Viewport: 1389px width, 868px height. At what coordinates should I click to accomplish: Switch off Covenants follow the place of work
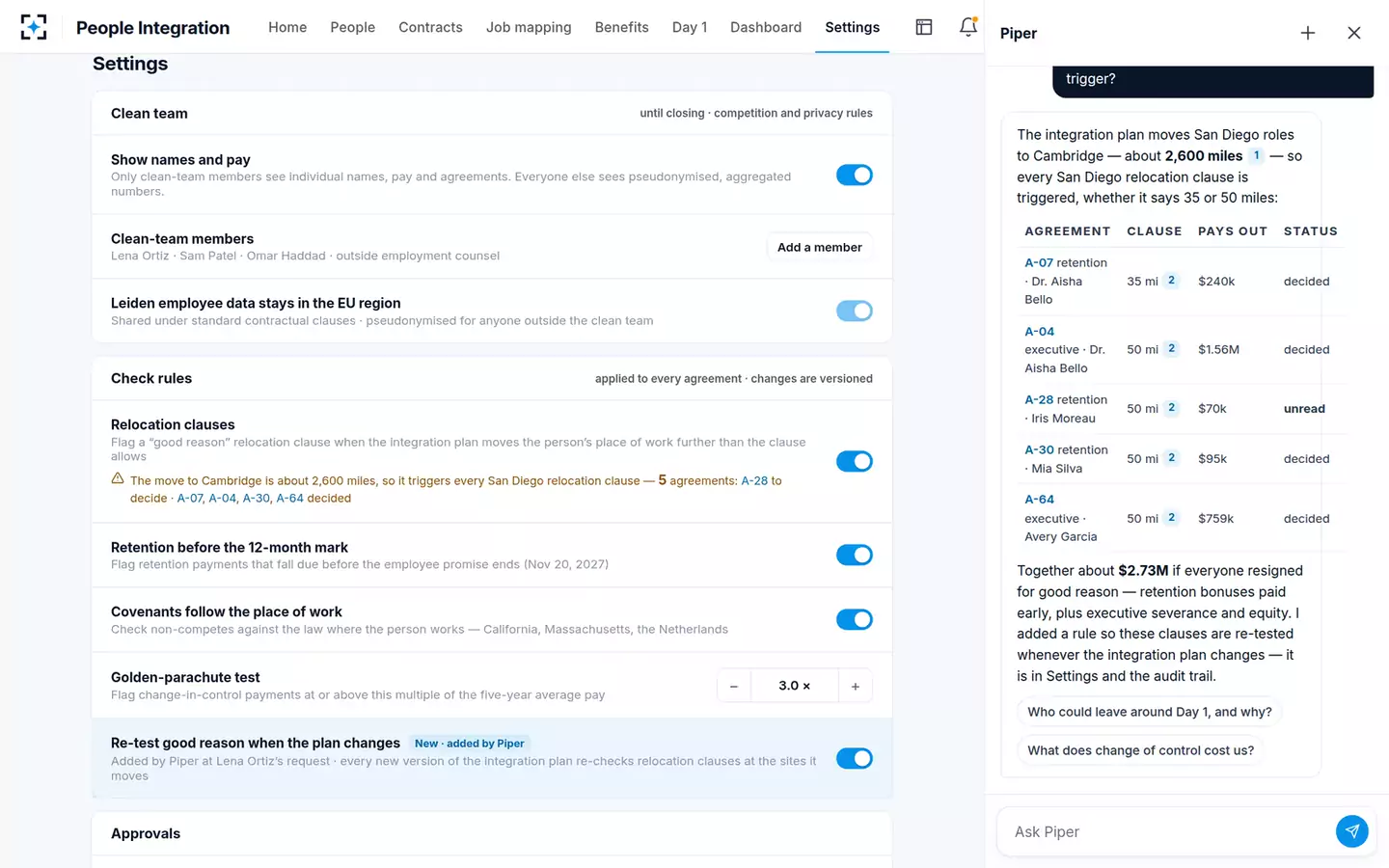855,619
